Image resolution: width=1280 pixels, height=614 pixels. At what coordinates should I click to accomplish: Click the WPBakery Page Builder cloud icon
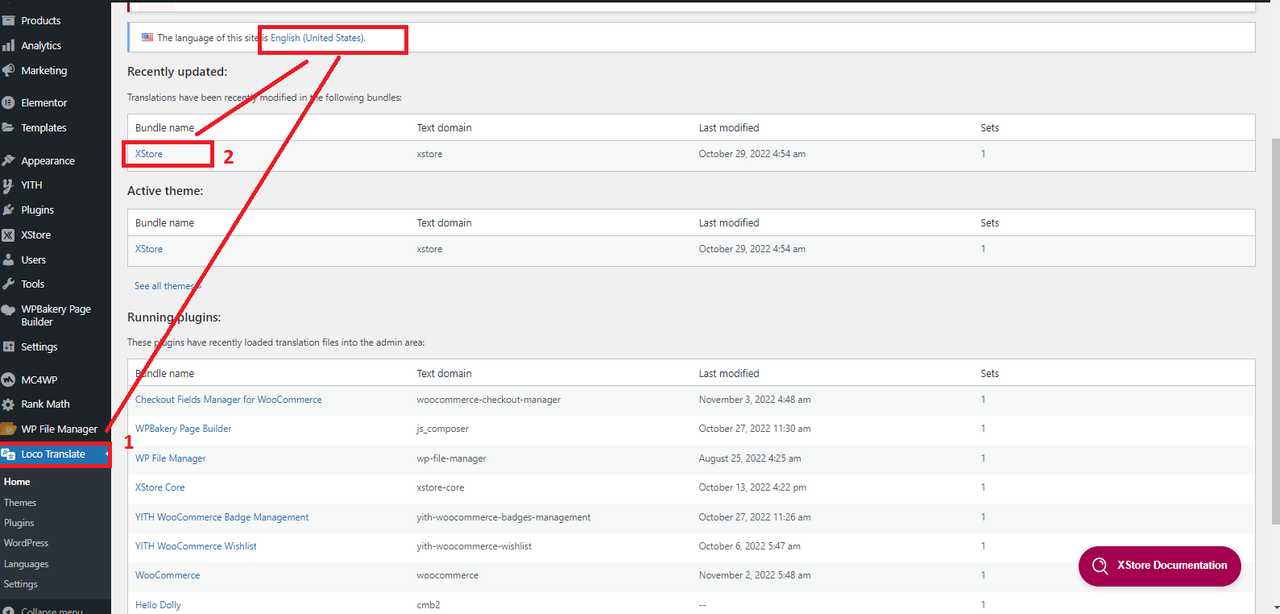pyautogui.click(x=9, y=309)
